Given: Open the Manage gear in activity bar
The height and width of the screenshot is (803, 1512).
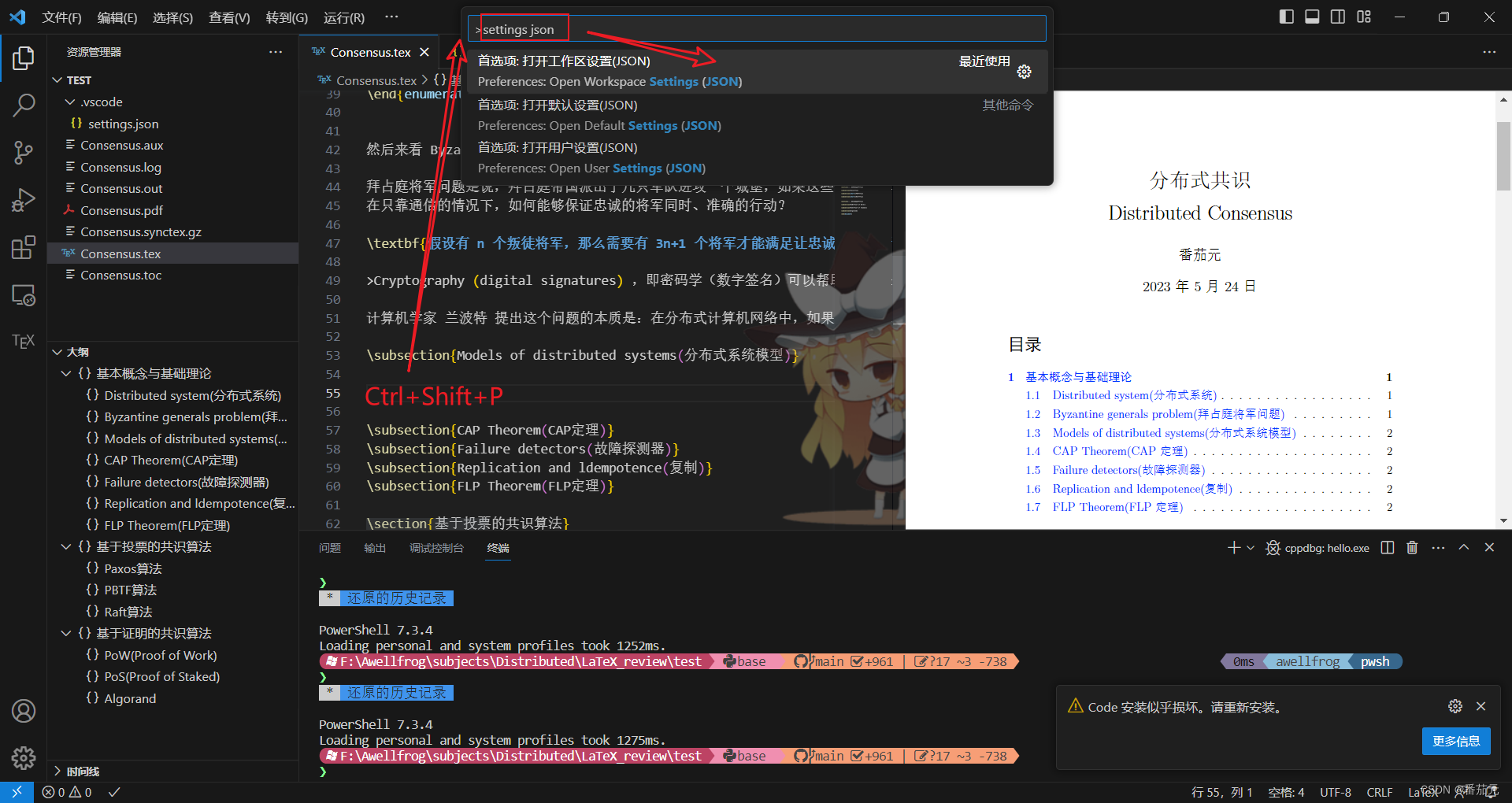Looking at the screenshot, I should (x=24, y=757).
